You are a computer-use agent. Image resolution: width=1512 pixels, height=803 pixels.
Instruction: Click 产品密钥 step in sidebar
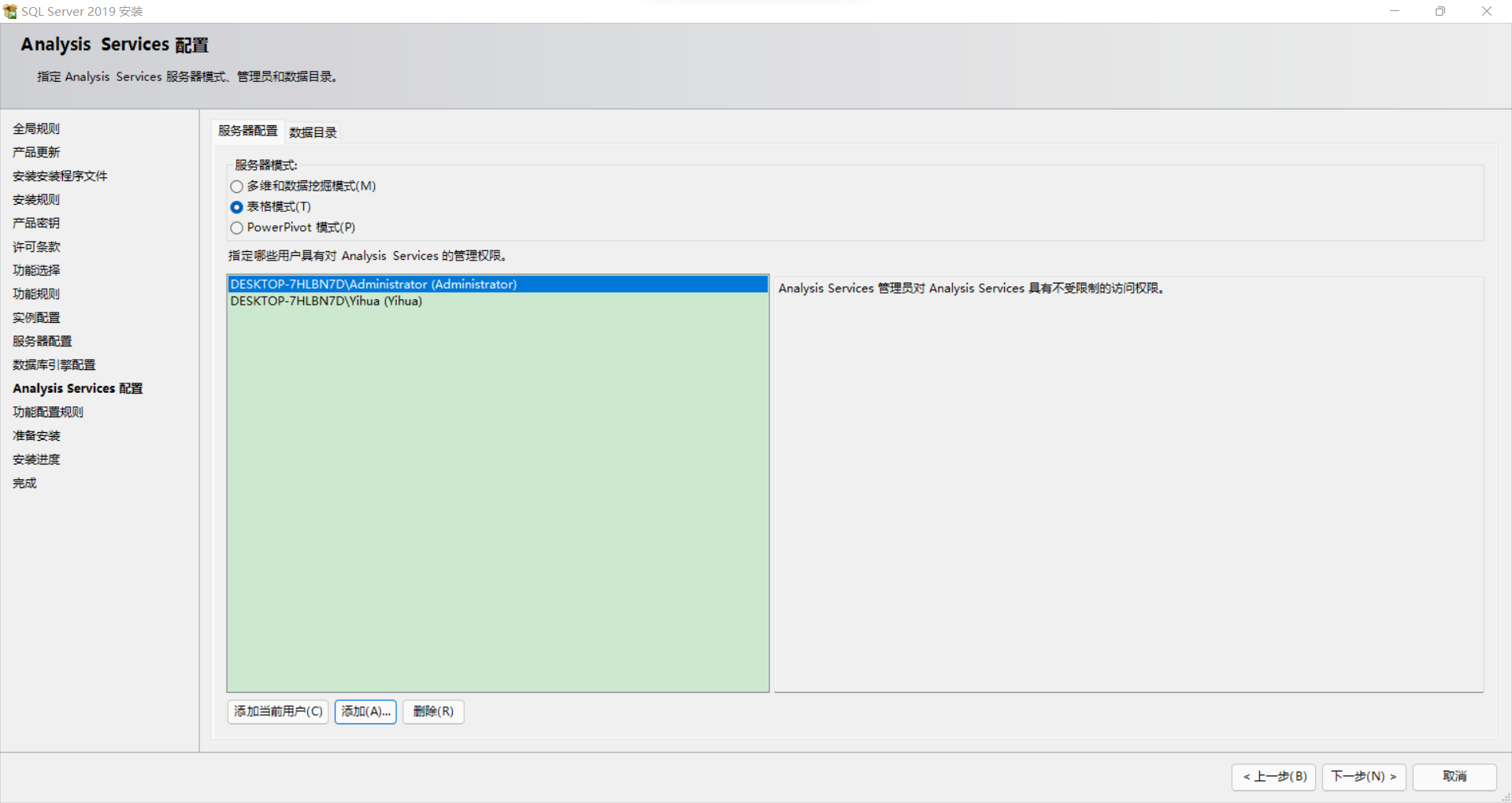click(36, 223)
